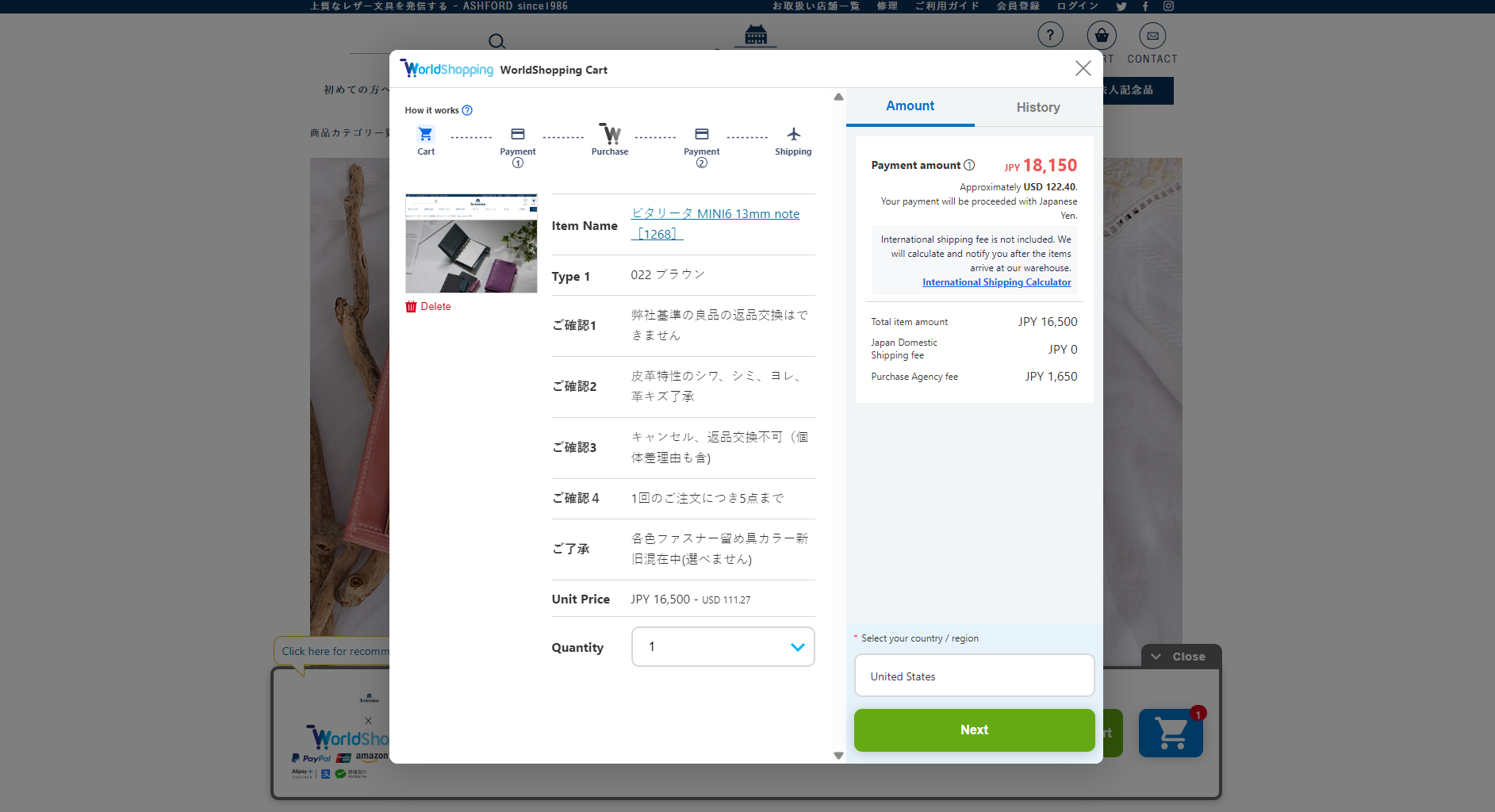The width and height of the screenshot is (1495, 812).
Task: Open the shopping cart icon with badge
Action: pos(1171,732)
